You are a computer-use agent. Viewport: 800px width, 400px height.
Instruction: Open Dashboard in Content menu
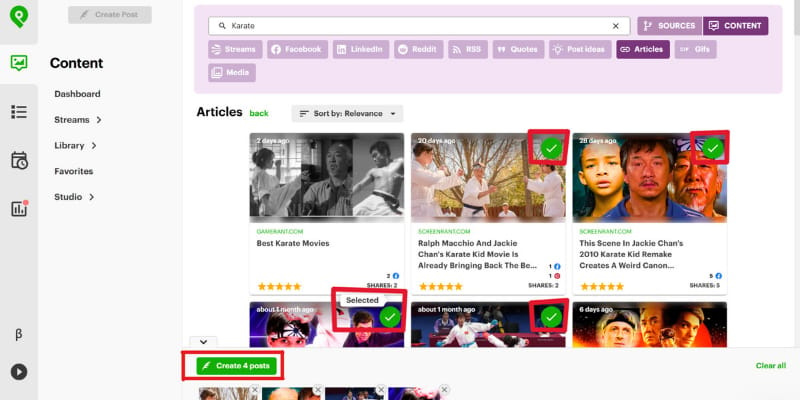tap(77, 94)
